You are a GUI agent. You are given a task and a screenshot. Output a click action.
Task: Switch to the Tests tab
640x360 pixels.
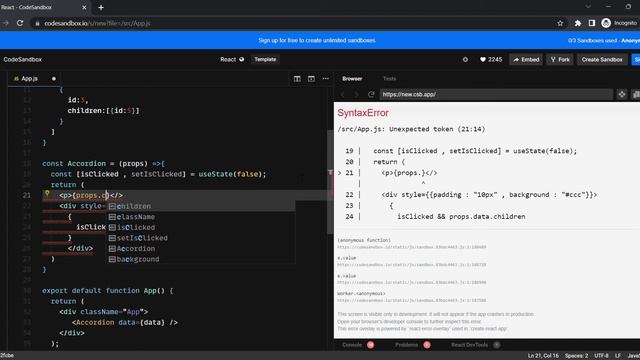click(389, 78)
